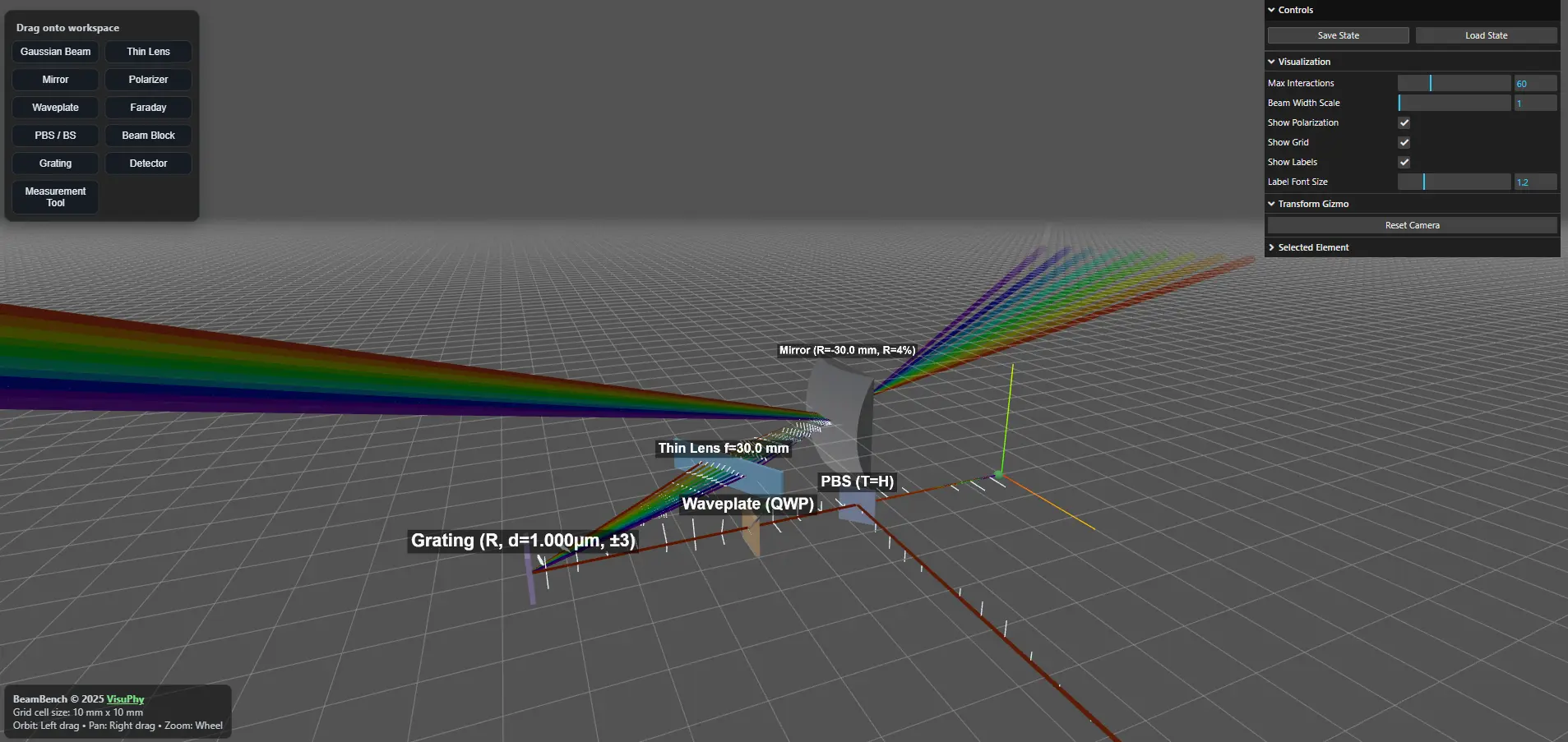
Task: Collapse the Controls section
Action: [1293, 10]
